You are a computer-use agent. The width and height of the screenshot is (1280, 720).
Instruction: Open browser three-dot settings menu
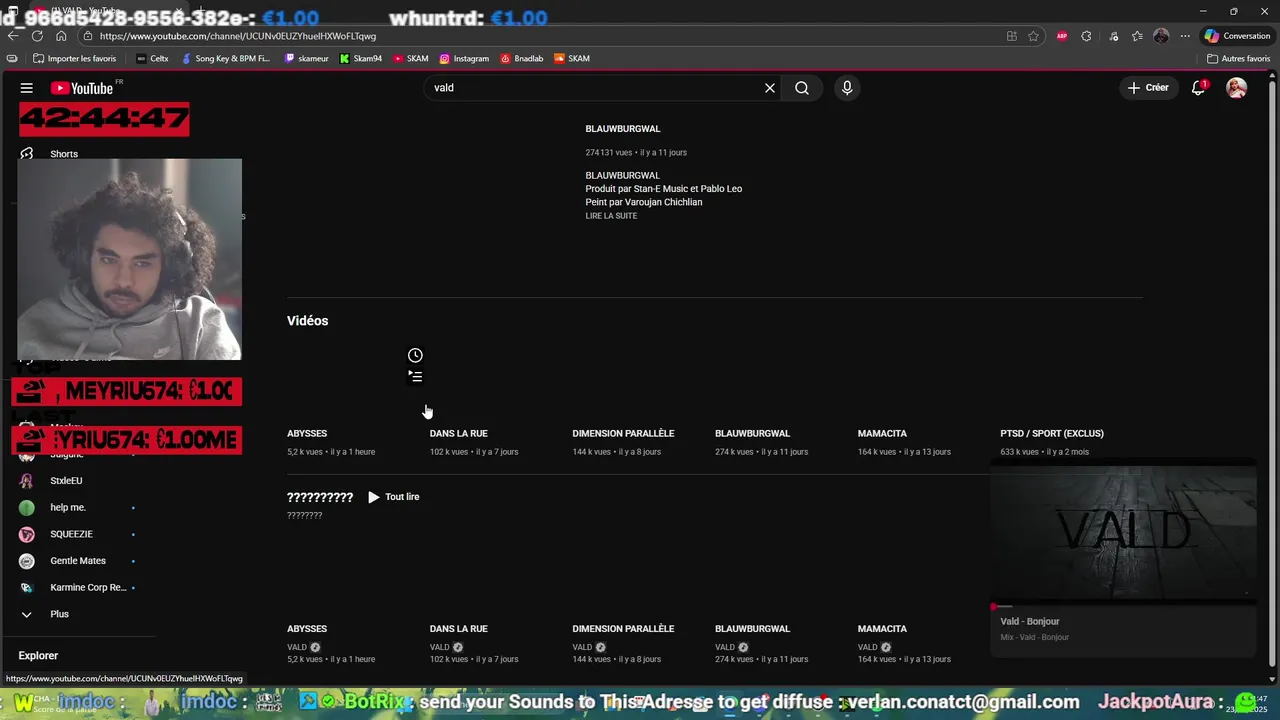pyautogui.click(x=1185, y=36)
